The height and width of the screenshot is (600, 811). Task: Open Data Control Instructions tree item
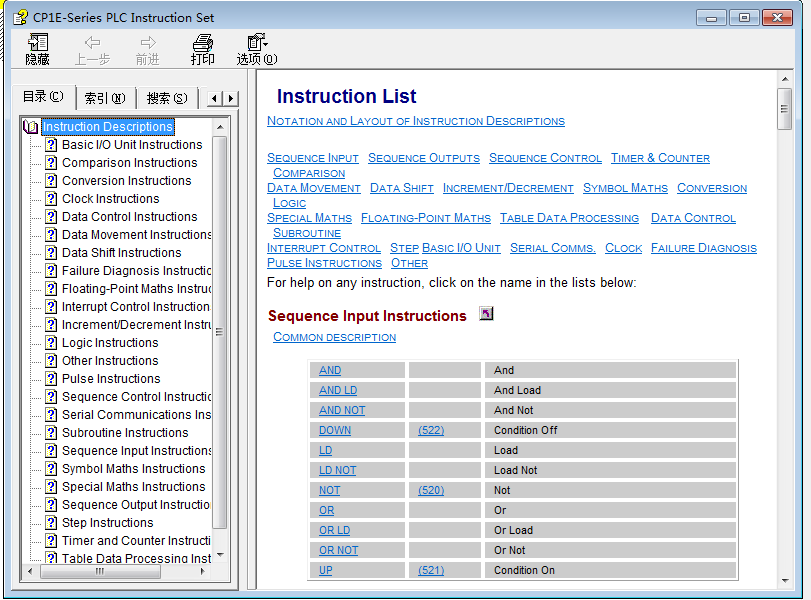129,217
